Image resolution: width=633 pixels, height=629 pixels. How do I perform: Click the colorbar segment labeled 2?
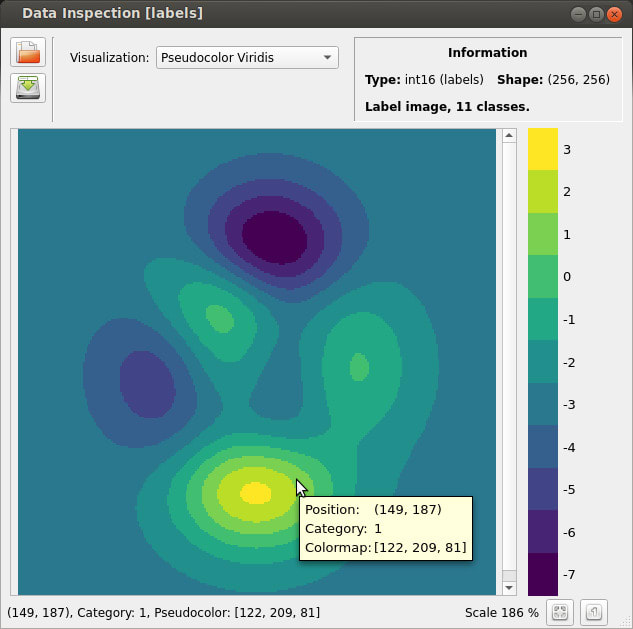click(543, 191)
